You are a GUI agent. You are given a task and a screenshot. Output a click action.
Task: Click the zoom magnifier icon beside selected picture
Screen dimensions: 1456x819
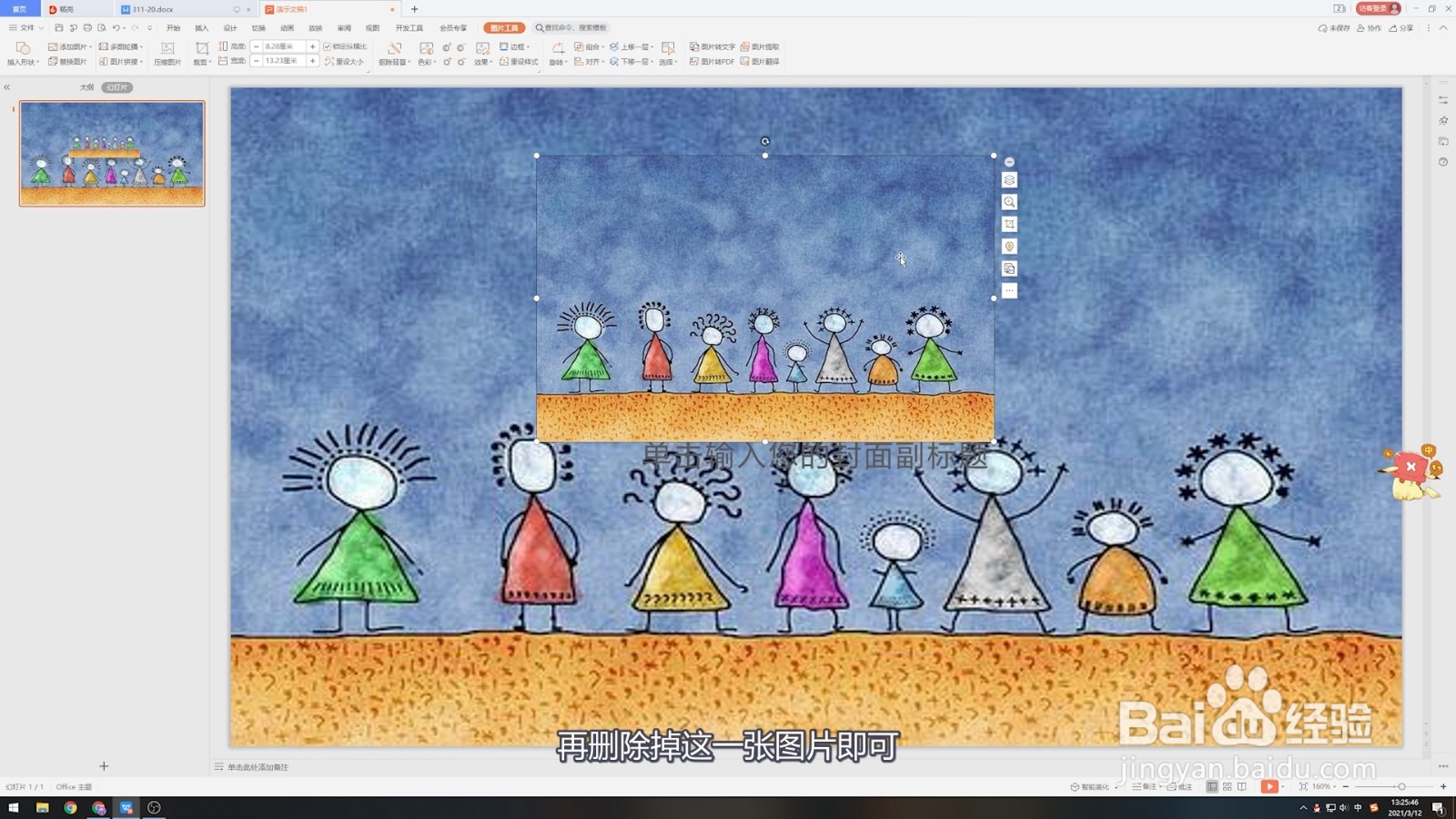click(x=1009, y=202)
